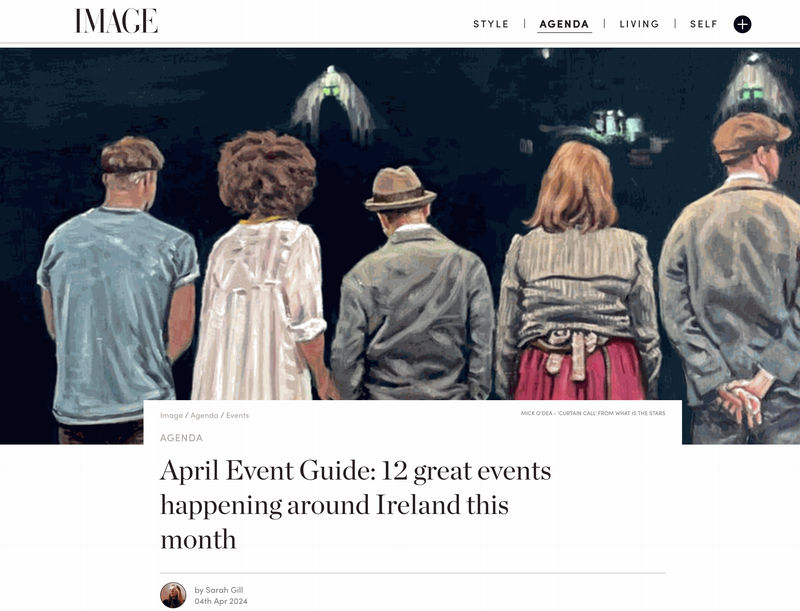
Task: Click the April Event Guide headline
Action: point(356,504)
